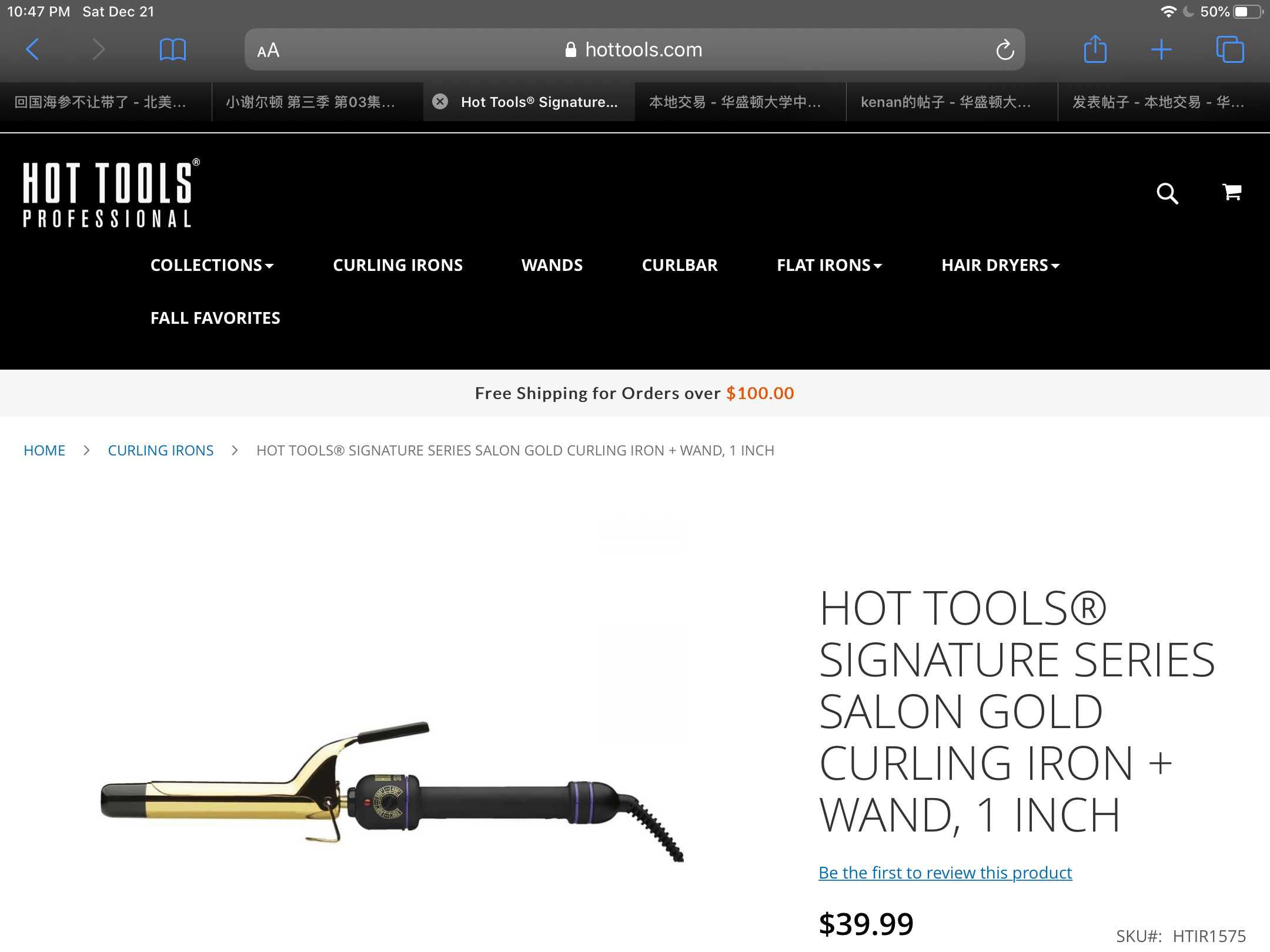Open the share sheet icon

[x=1095, y=49]
